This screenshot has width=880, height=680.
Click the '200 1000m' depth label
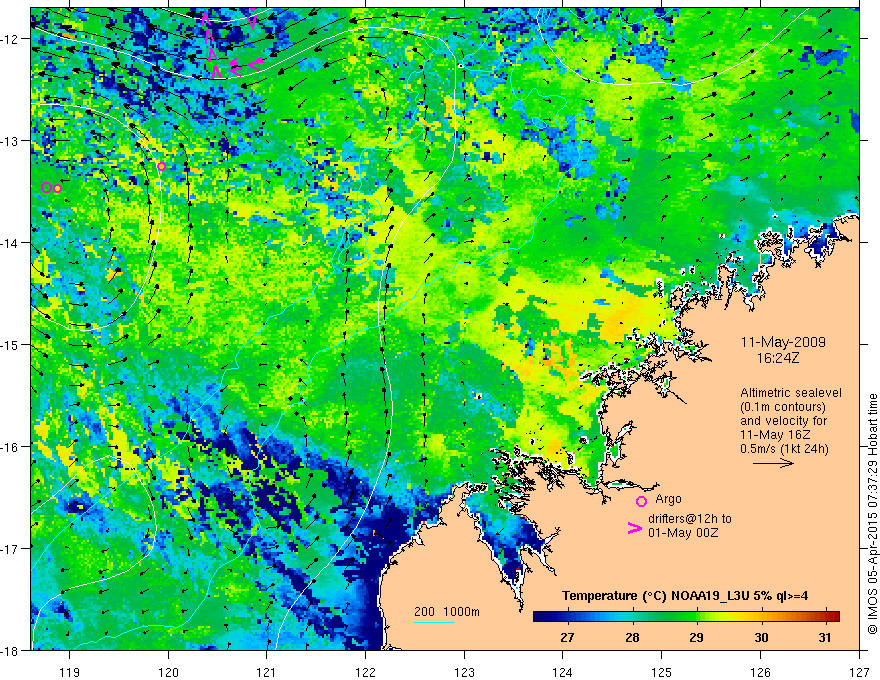[447, 612]
